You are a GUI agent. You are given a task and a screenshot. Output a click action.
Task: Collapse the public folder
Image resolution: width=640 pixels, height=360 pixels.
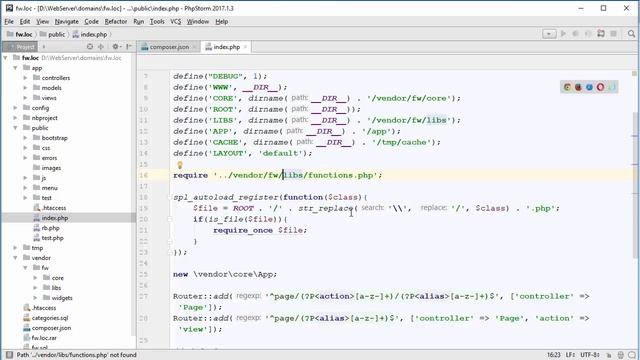coord(16,128)
